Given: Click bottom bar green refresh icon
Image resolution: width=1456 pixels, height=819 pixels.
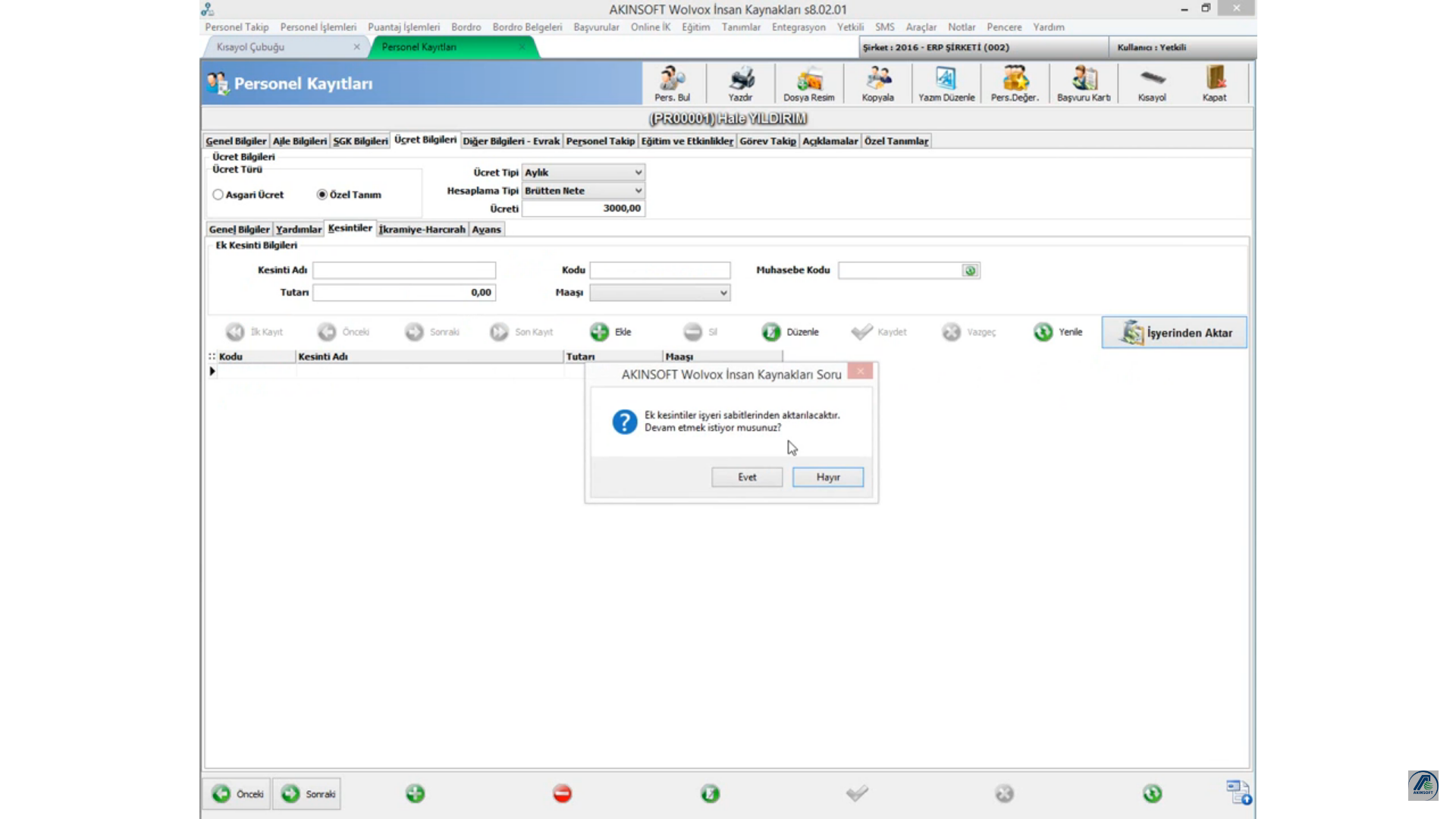Looking at the screenshot, I should pyautogui.click(x=1153, y=794).
